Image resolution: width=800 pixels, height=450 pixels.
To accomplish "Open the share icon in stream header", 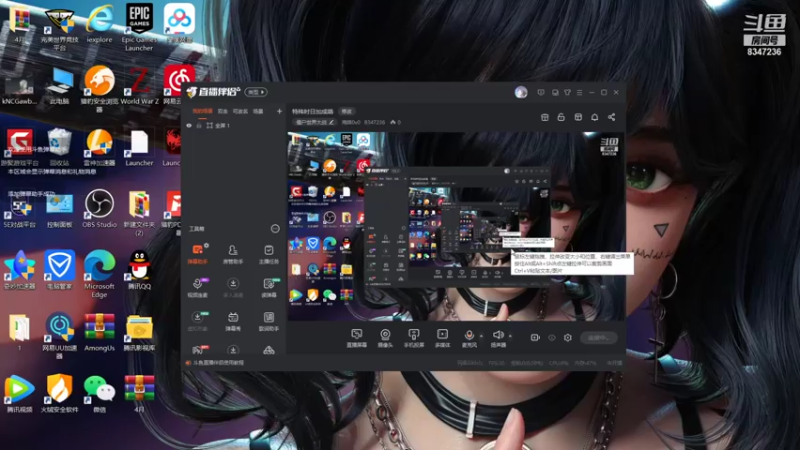I will tap(611, 117).
